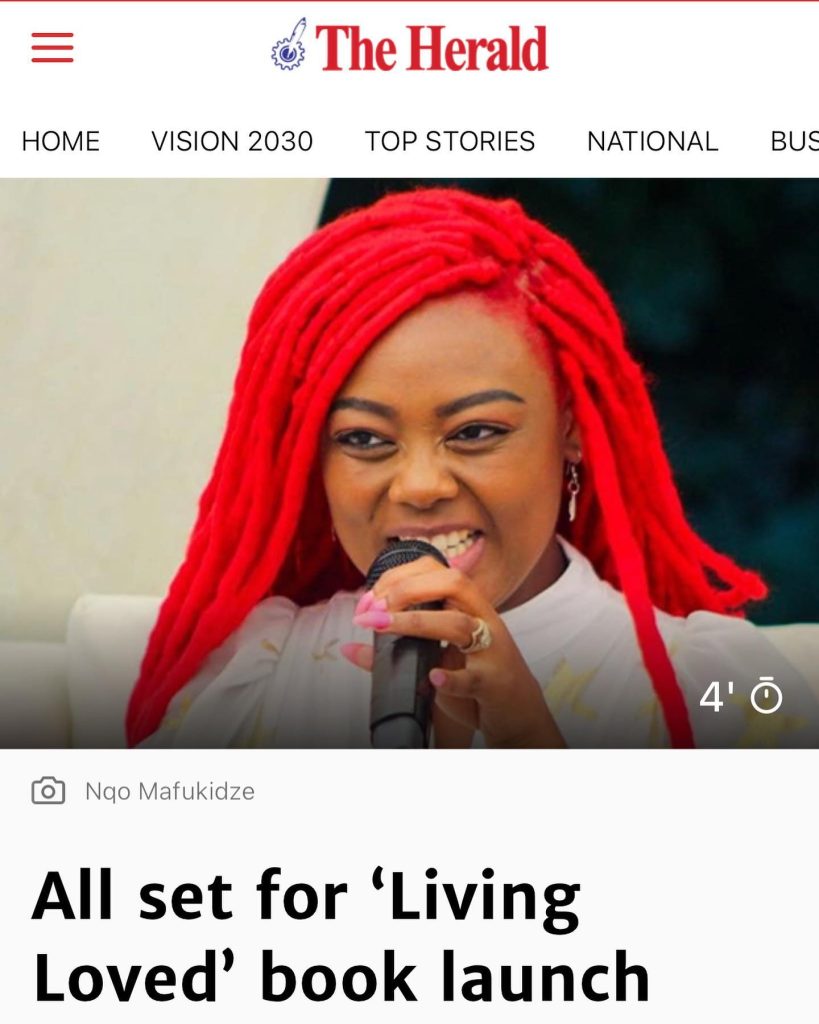Image resolution: width=819 pixels, height=1024 pixels.
Task: Click The Herald red wordmark text
Action: click(x=431, y=48)
